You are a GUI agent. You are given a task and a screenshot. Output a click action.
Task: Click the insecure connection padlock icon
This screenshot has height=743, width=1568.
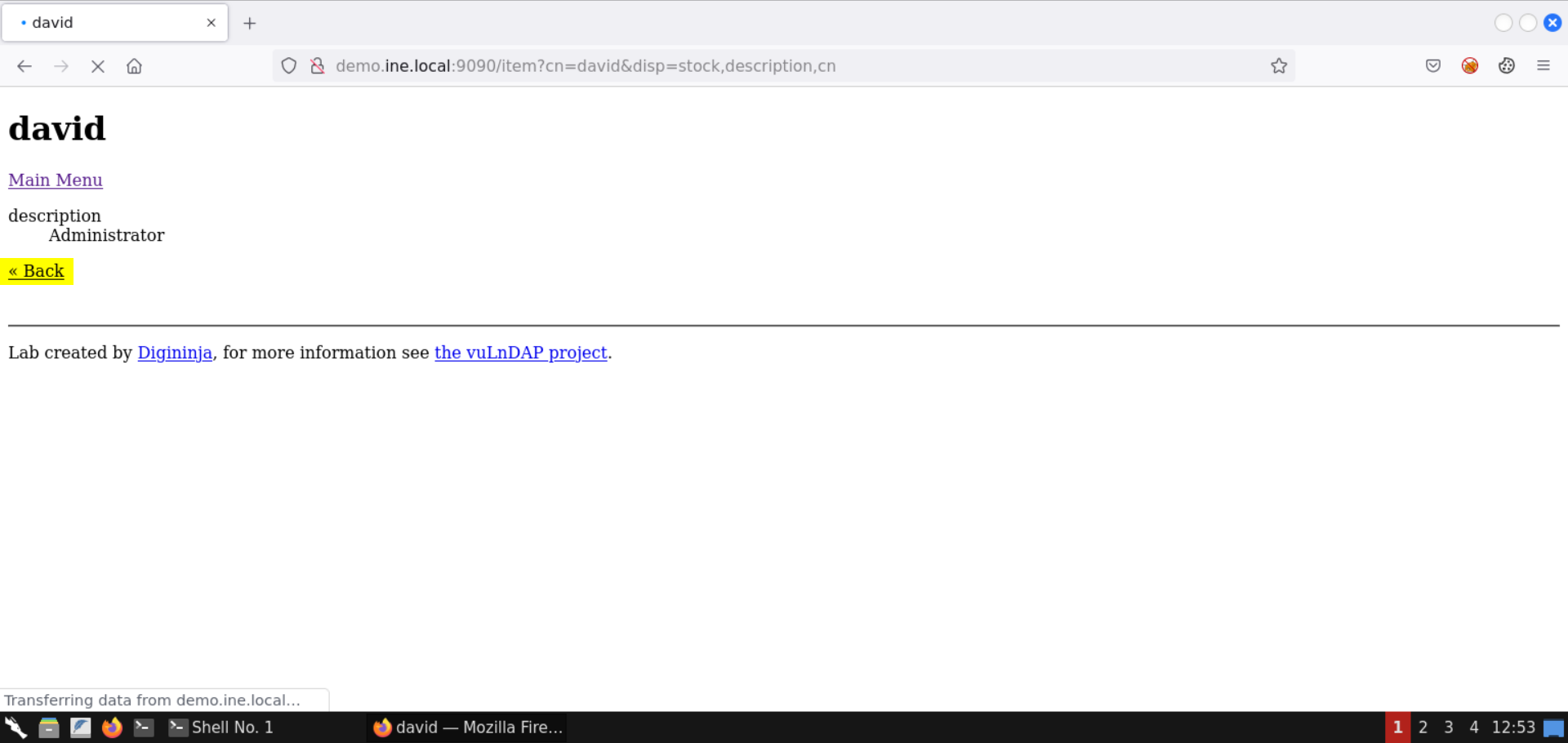pyautogui.click(x=318, y=66)
